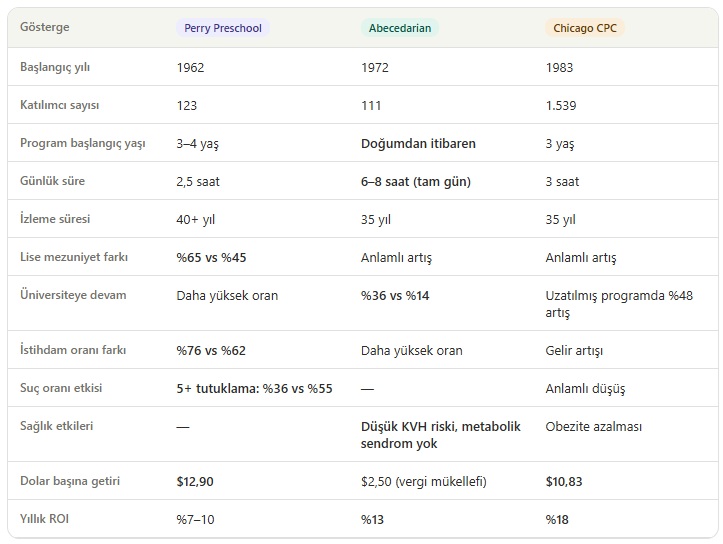Select the 40+ yıl follow-up cell

198,219
